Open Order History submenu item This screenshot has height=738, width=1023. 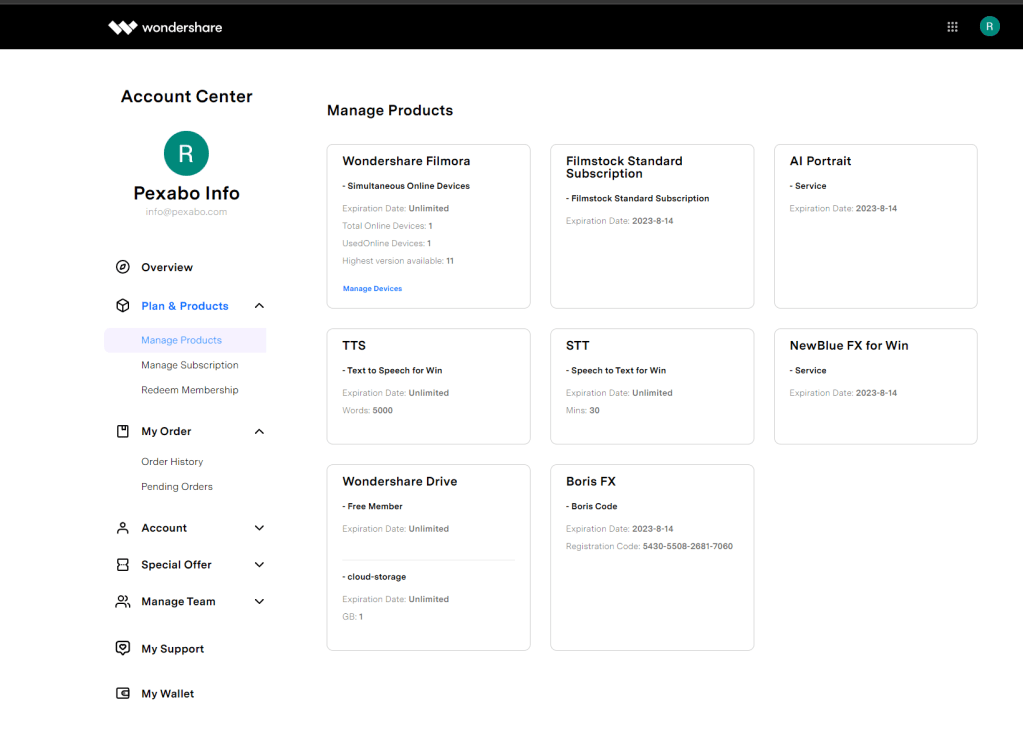(172, 461)
